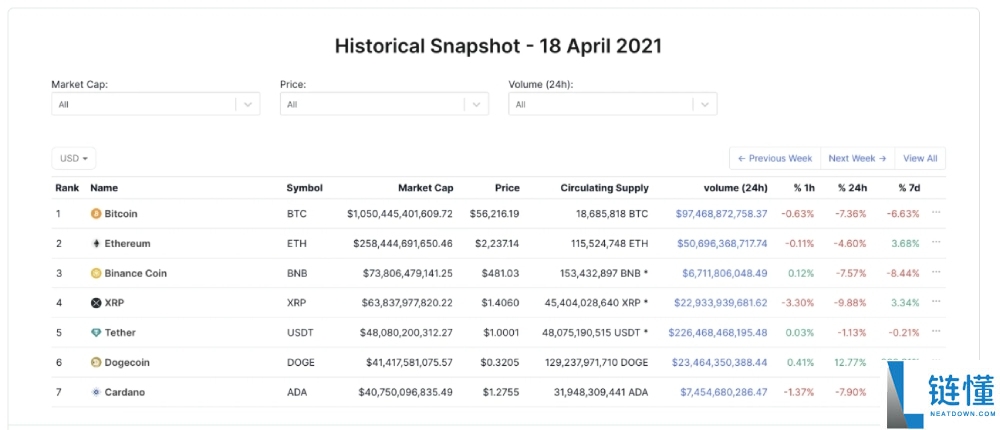Viewport: 1000px width, 430px height.
Task: Click the XRP logo icon
Action: tap(96, 303)
